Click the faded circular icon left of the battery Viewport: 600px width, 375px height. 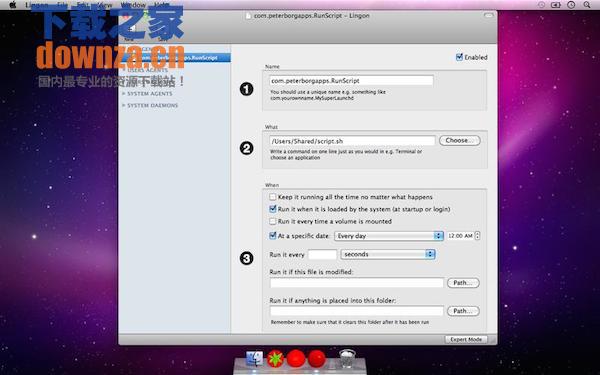[x=541, y=5]
